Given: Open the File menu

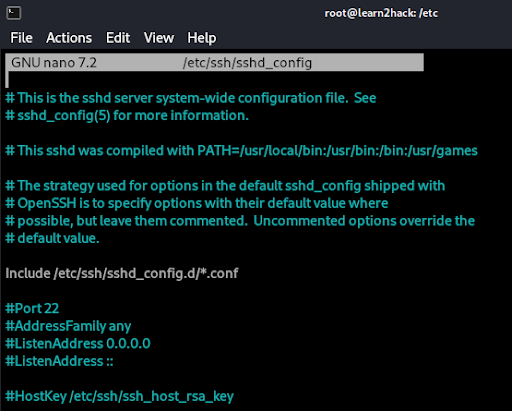Looking at the screenshot, I should pos(21,38).
